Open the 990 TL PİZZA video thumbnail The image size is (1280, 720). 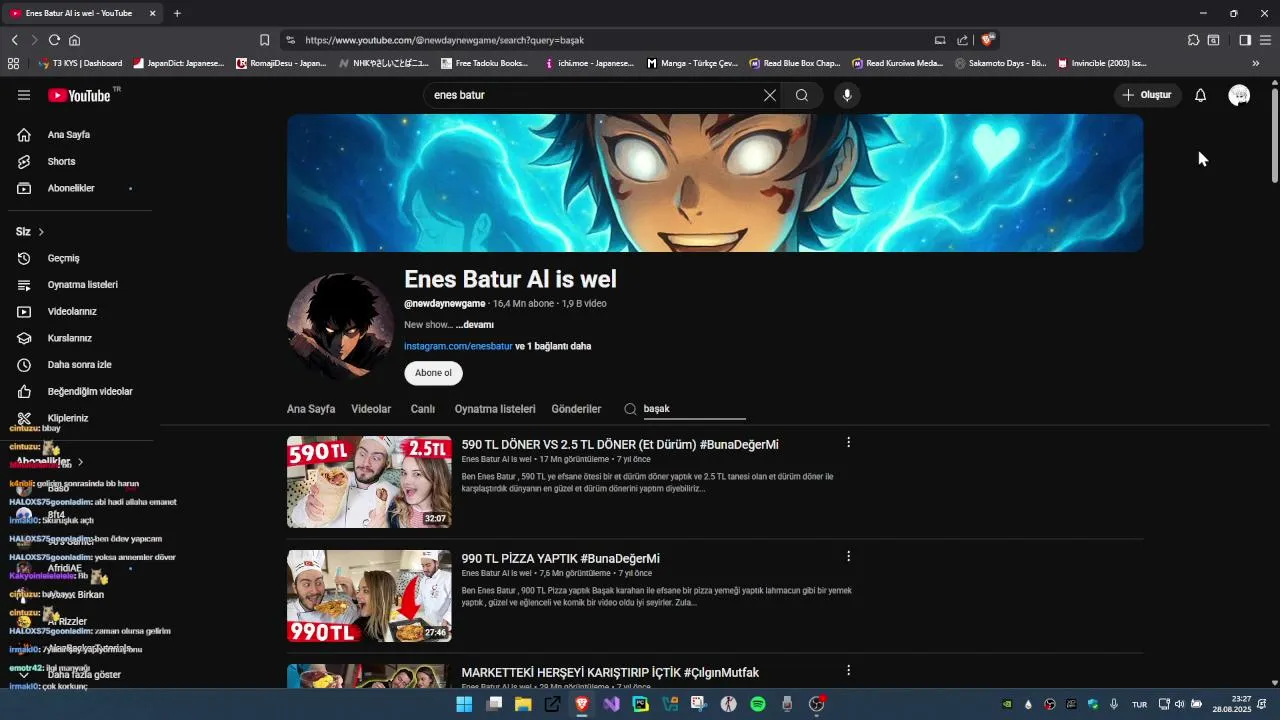click(369, 596)
